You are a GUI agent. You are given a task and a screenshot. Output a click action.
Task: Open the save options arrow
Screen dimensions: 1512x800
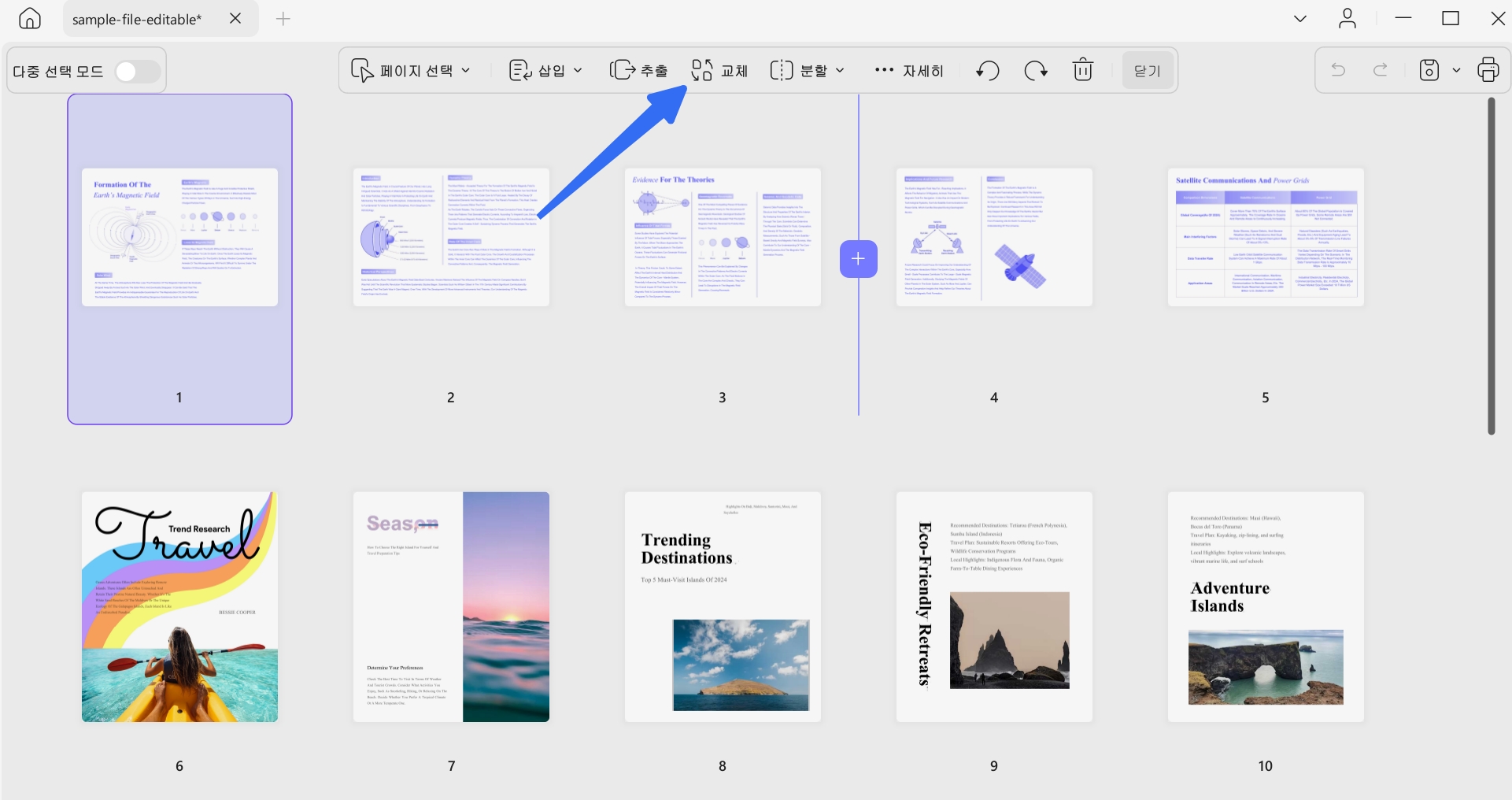tap(1456, 71)
